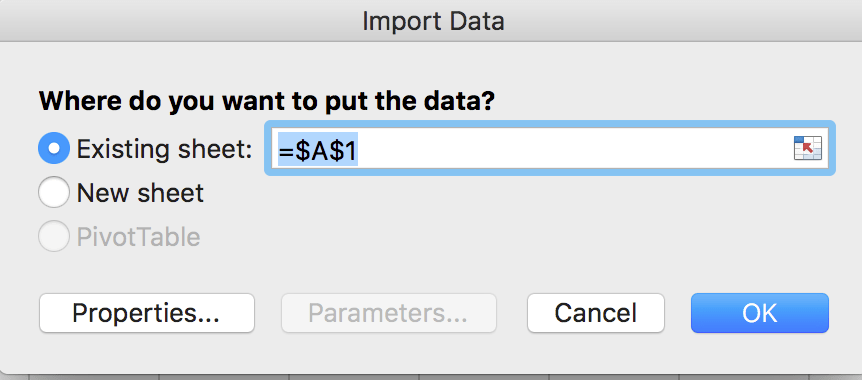The height and width of the screenshot is (380, 862).
Task: Click the highlighted =$A$1 text
Action: 318,149
